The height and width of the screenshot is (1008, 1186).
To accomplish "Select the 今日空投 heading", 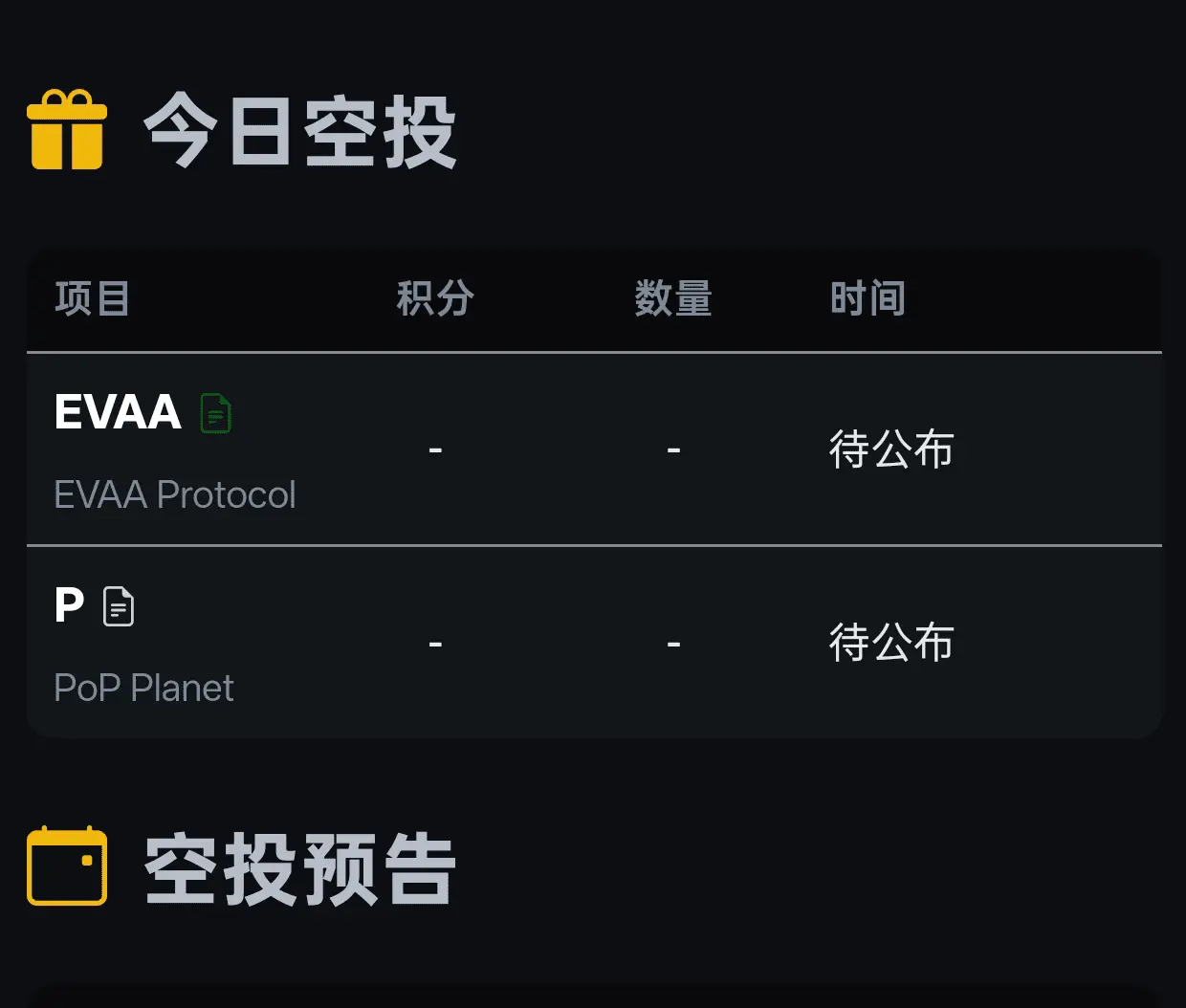I will (299, 132).
